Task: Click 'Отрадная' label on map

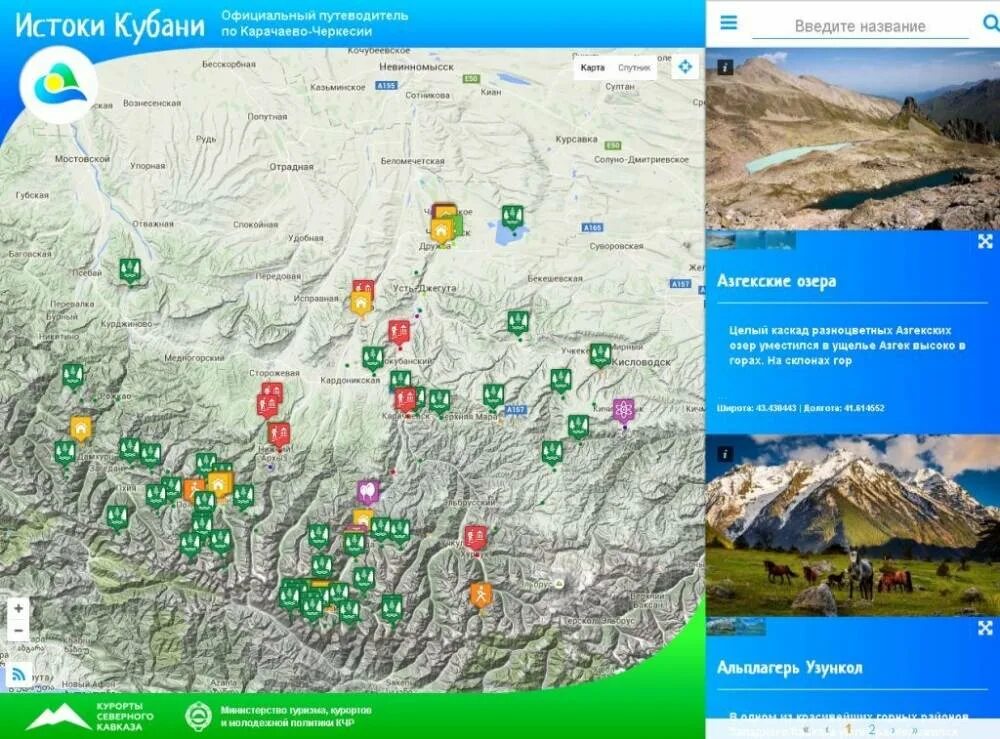Action: (x=291, y=167)
